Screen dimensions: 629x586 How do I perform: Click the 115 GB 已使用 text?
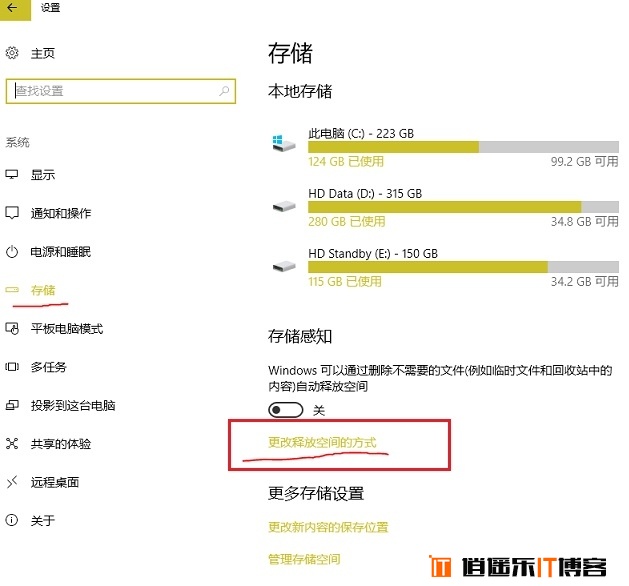click(345, 281)
